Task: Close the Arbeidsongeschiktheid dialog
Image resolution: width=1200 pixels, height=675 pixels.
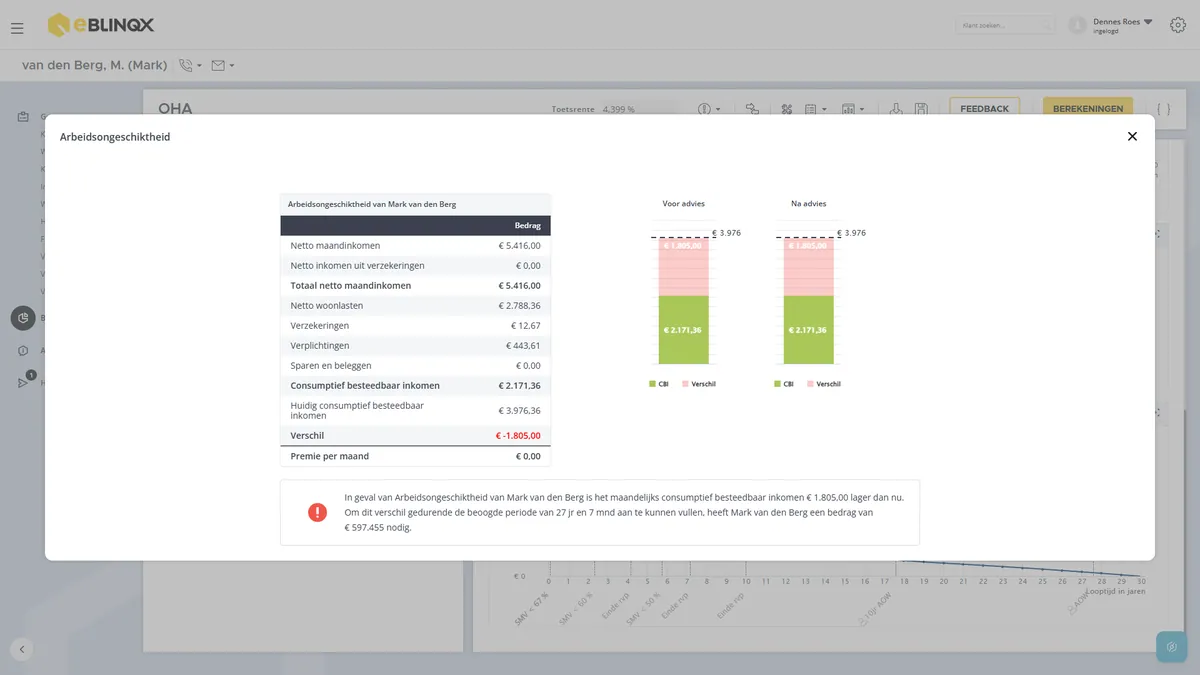Action: click(x=1132, y=136)
